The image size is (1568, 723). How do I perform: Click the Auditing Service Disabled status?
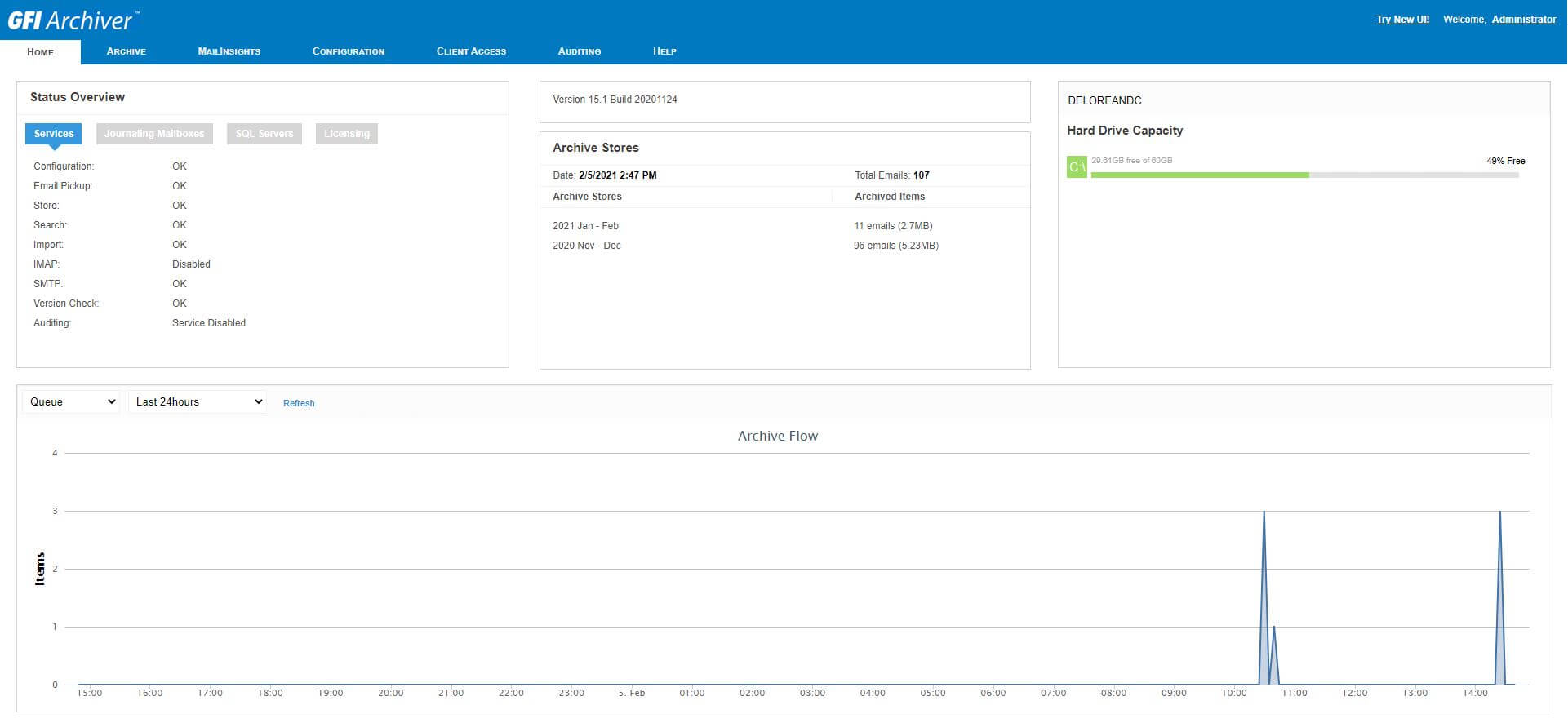(x=209, y=323)
